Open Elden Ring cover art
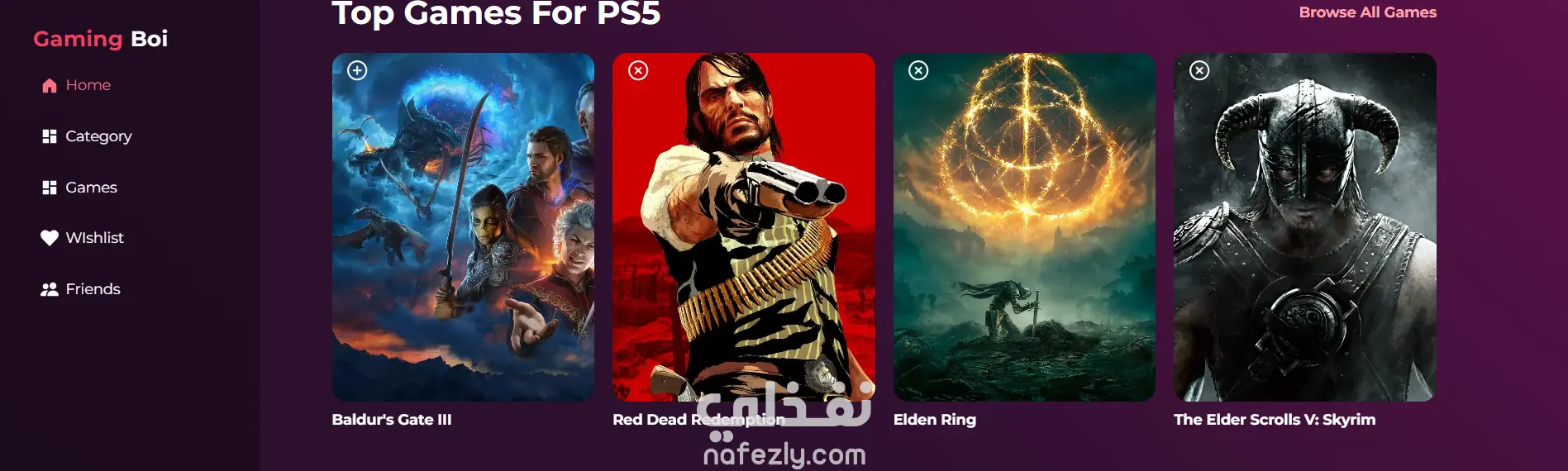Image resolution: width=1568 pixels, height=471 pixels. (1024, 227)
